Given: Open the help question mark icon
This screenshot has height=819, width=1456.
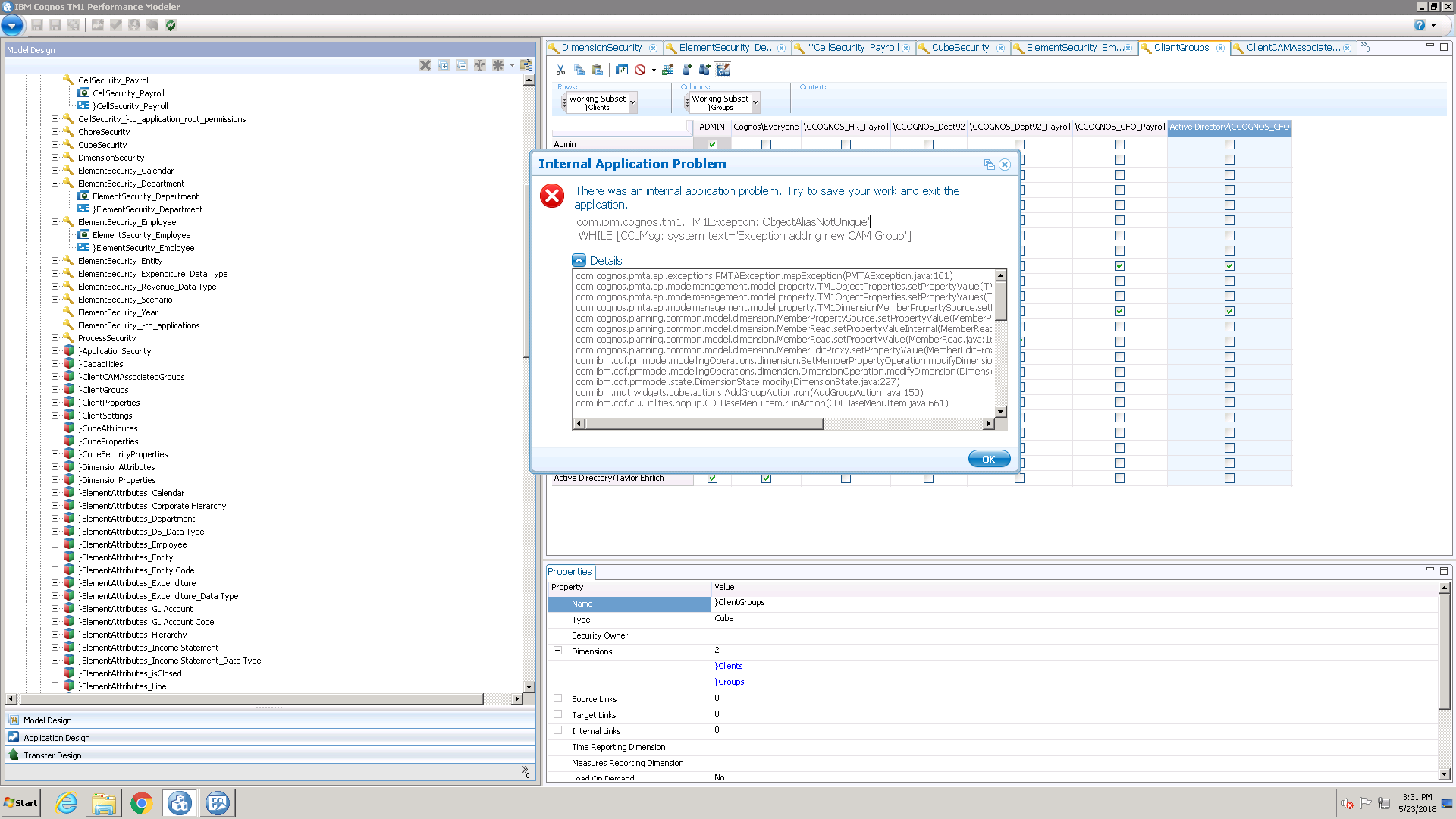Looking at the screenshot, I should click(1420, 25).
